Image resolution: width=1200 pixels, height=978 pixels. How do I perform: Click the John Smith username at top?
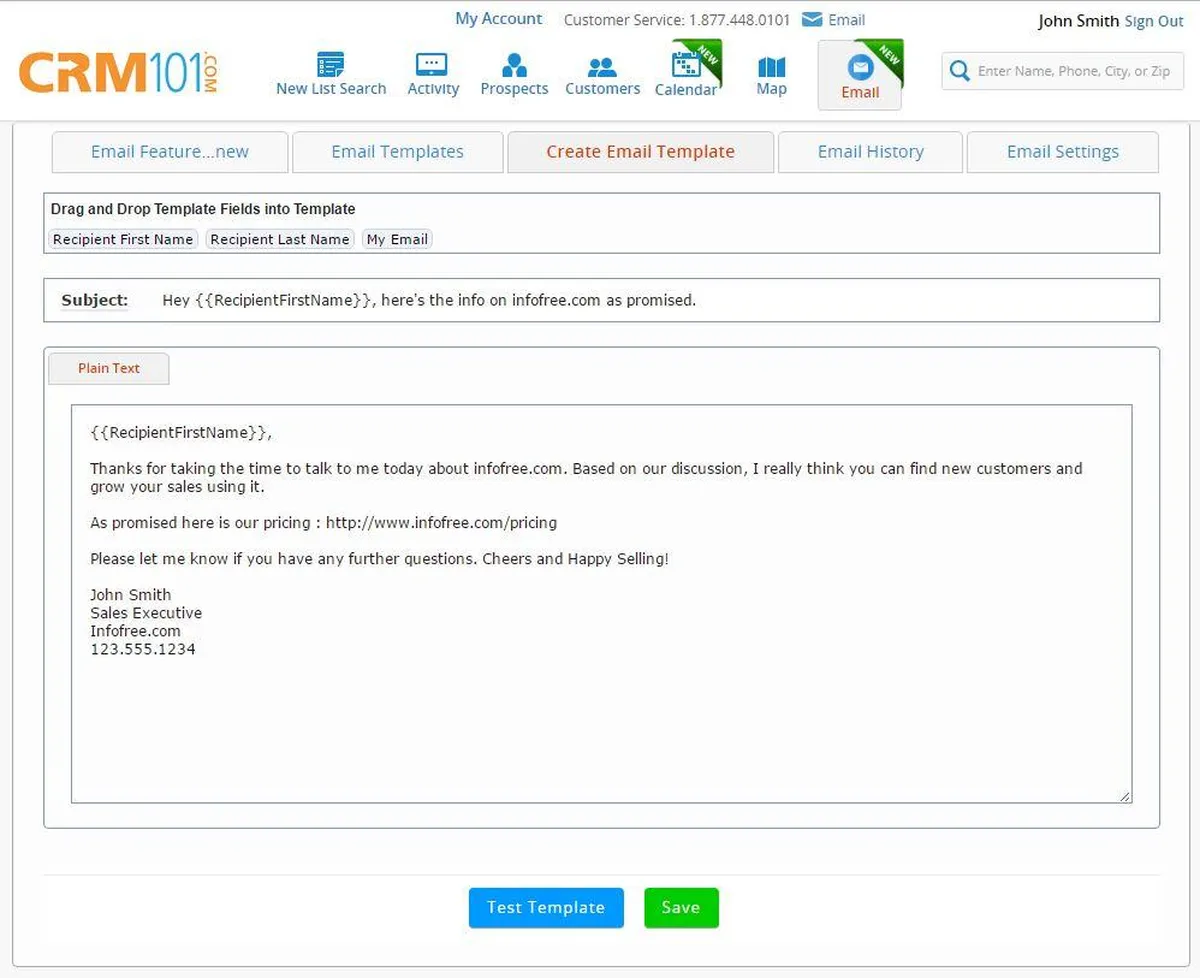click(x=1078, y=21)
